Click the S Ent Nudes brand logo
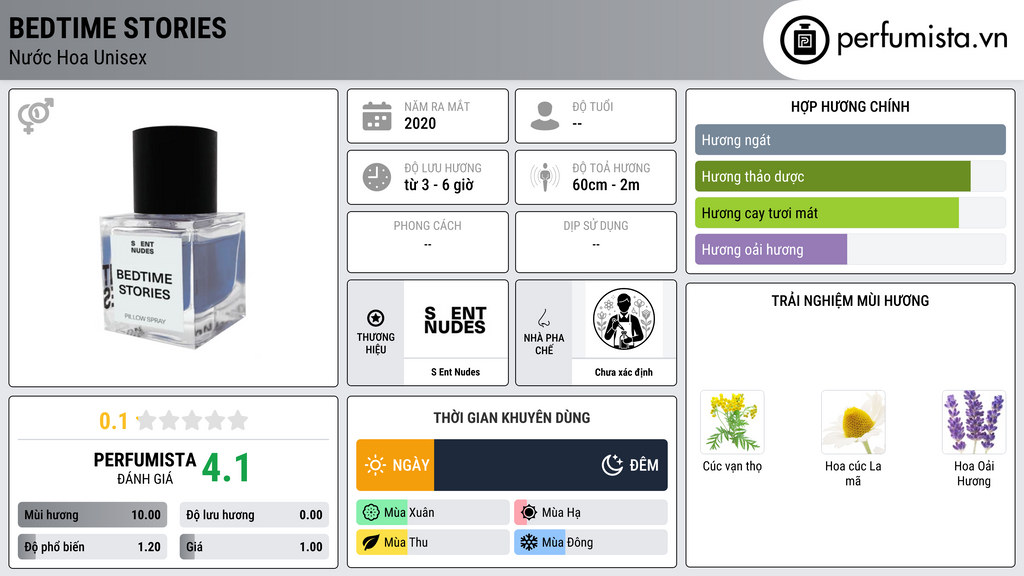 [x=455, y=320]
